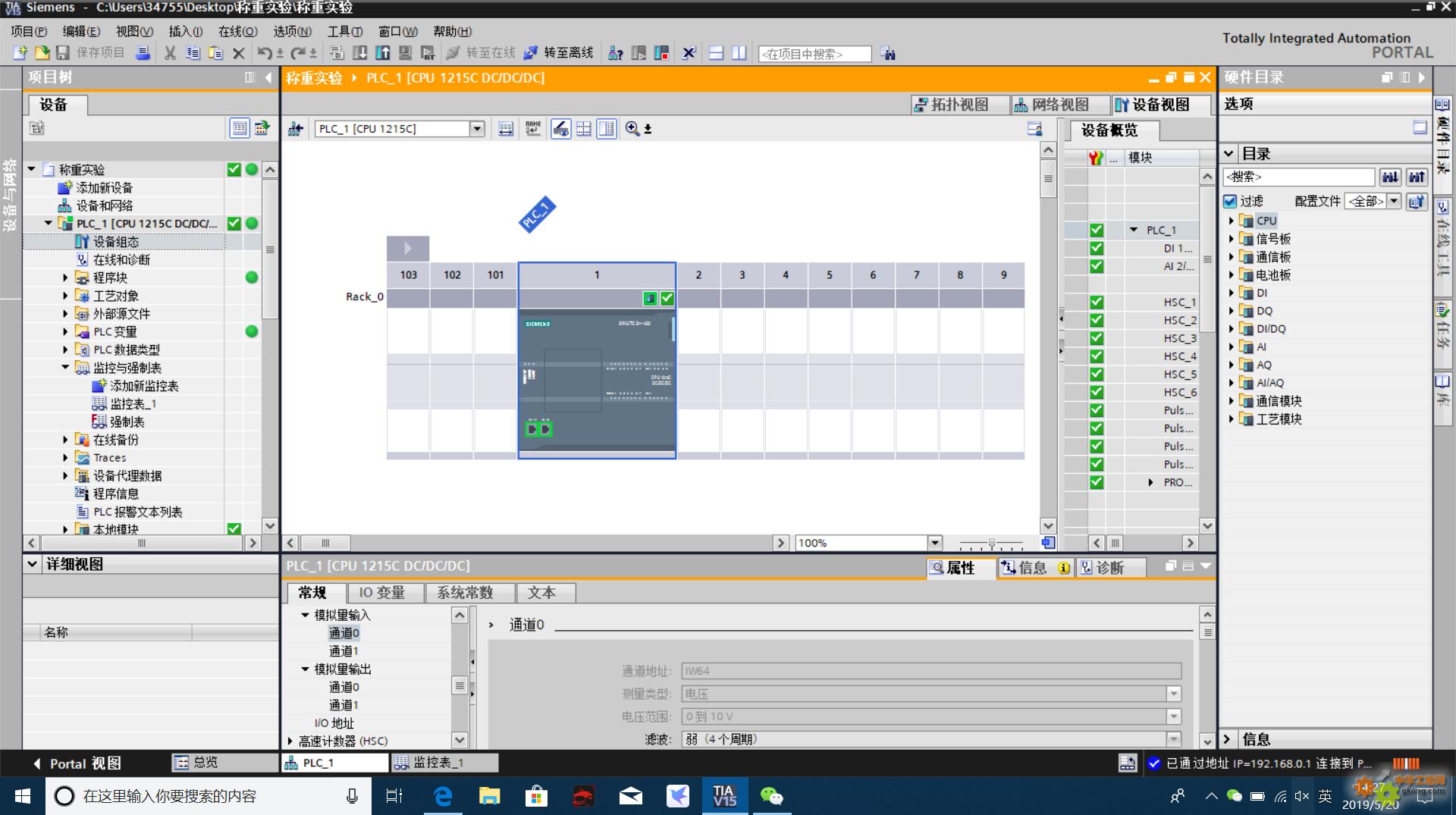The width and height of the screenshot is (1456, 815).
Task: Click Portal 视图 button at bottom left
Action: [x=77, y=763]
